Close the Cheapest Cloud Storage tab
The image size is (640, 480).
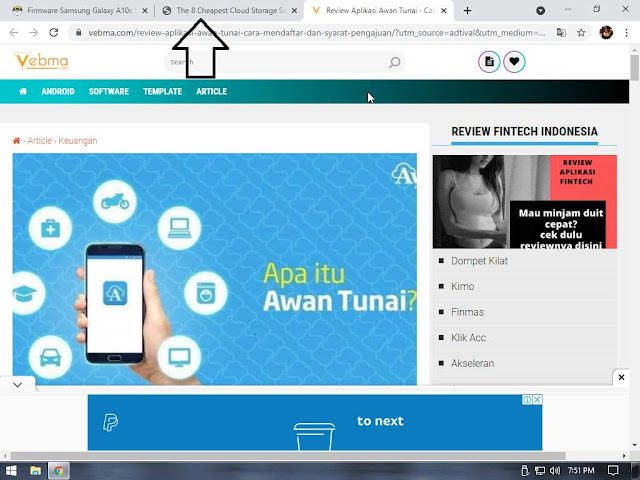[x=294, y=11]
